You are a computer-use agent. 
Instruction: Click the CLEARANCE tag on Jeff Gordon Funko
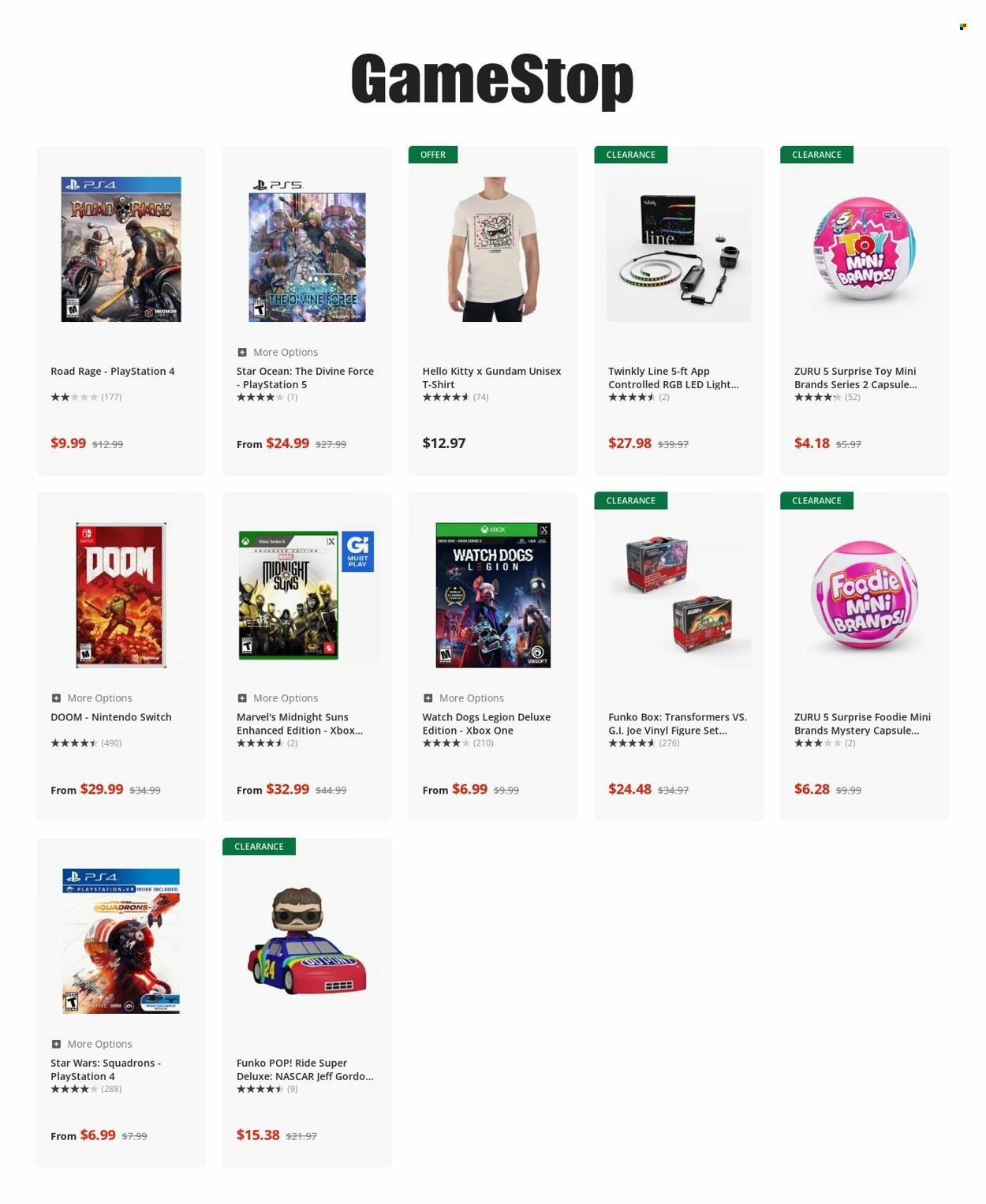(259, 847)
